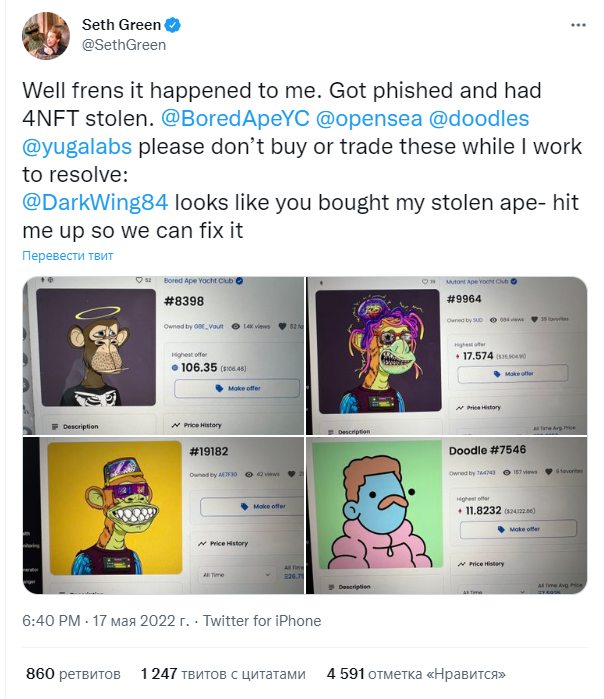Open the Doodle #7546 image
This screenshot has height=699, width=604.
[447, 515]
